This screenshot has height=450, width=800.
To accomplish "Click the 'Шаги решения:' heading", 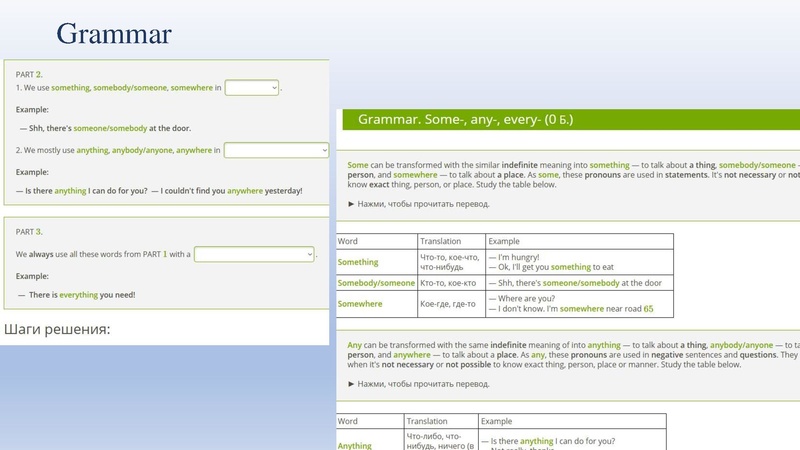I will [57, 329].
